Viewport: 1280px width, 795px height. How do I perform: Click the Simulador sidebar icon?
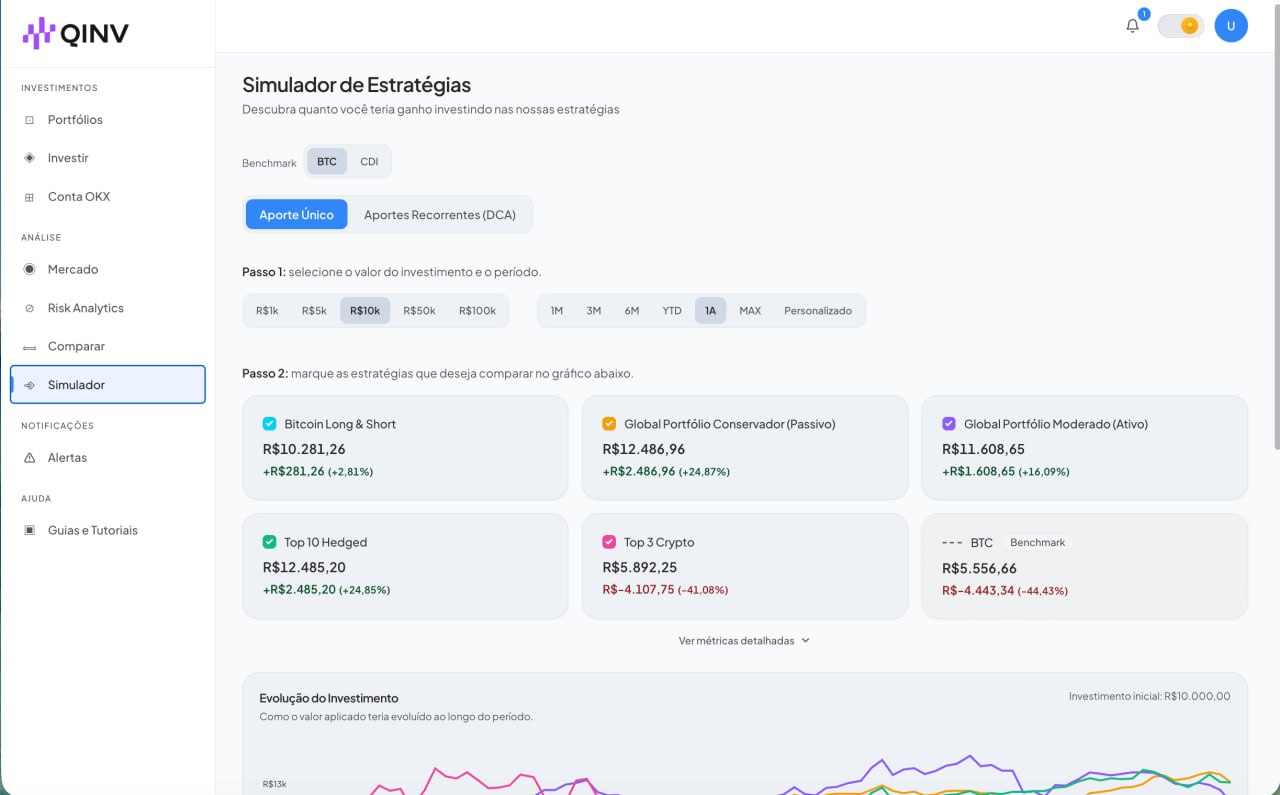coord(29,385)
